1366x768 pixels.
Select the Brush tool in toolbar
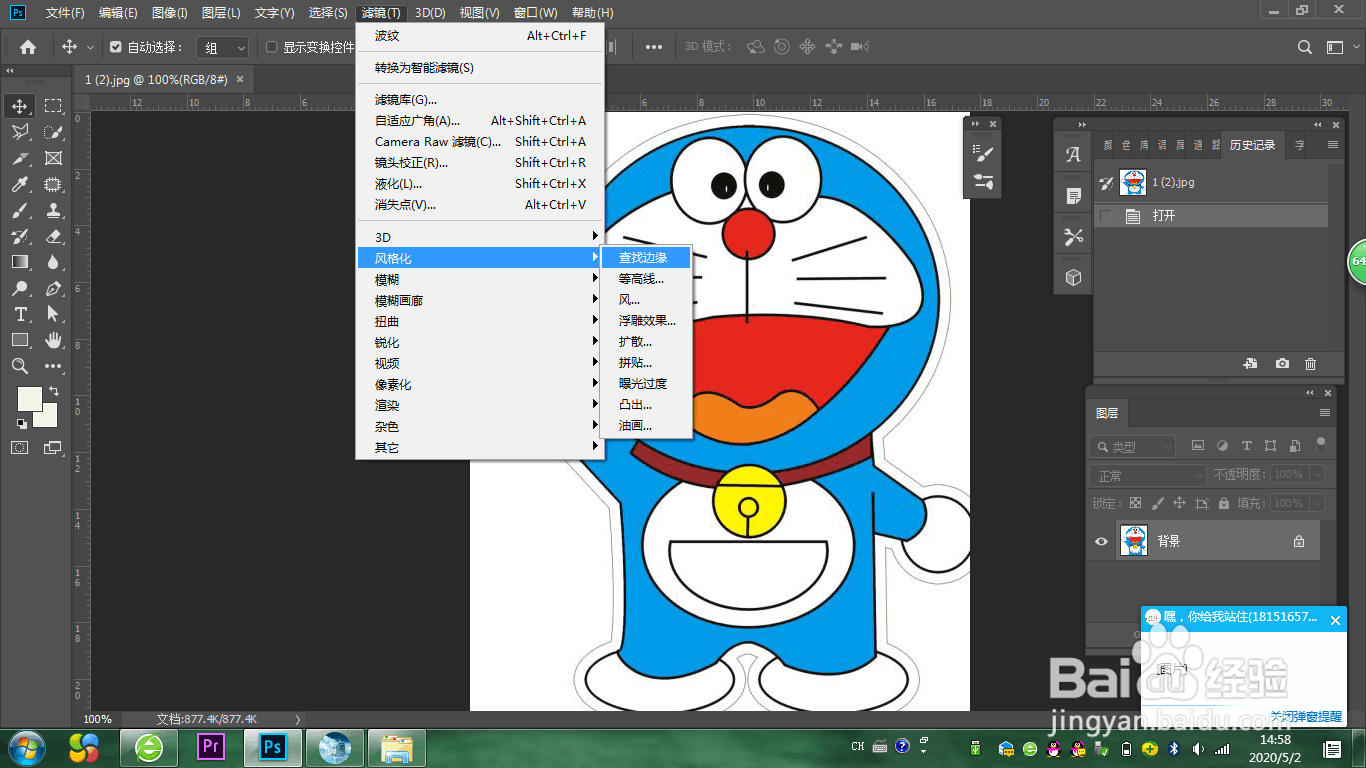[20, 210]
